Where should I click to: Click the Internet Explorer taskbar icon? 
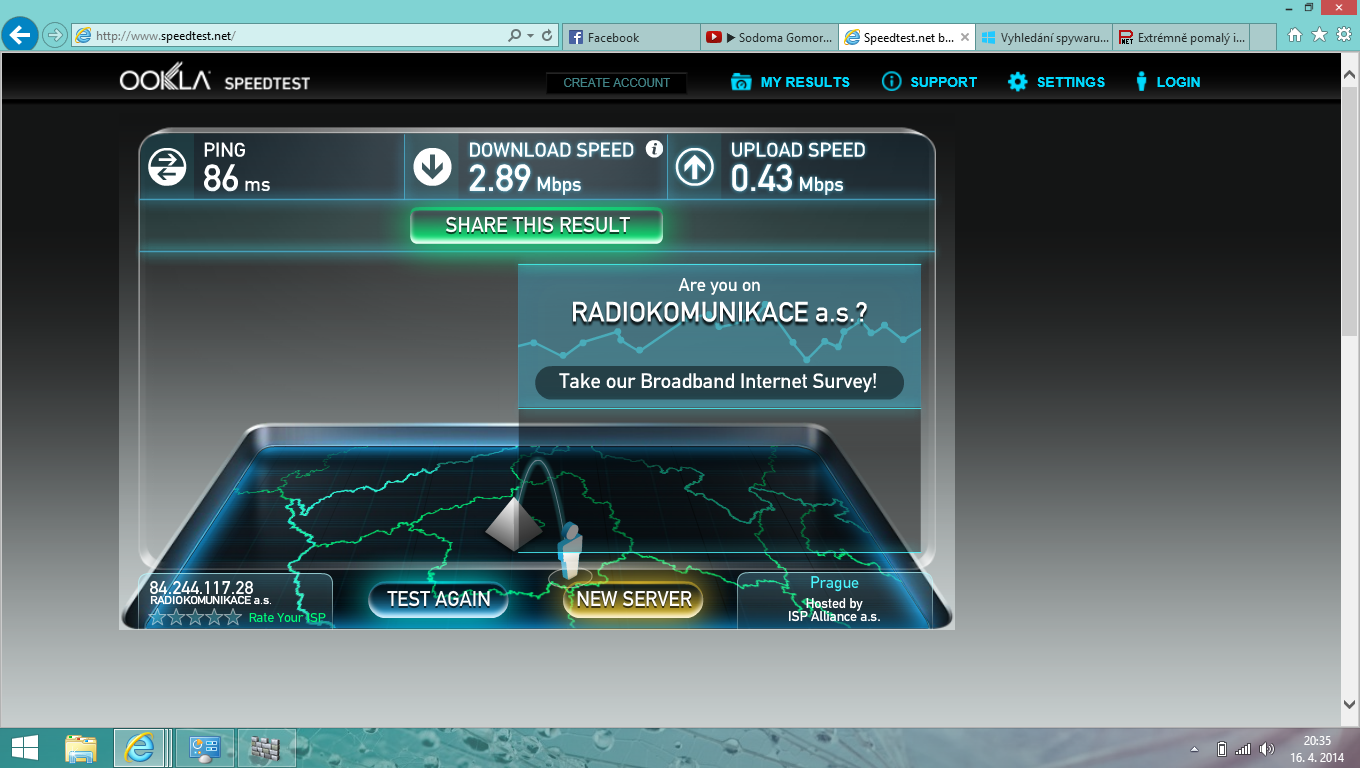point(139,748)
